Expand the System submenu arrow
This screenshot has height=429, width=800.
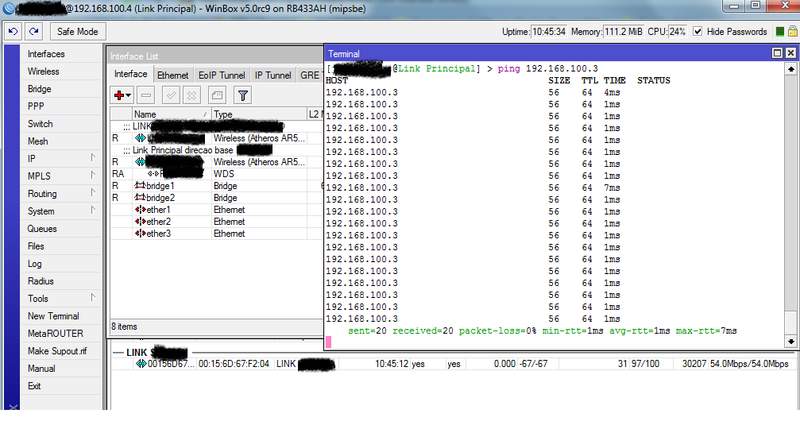tap(92, 210)
